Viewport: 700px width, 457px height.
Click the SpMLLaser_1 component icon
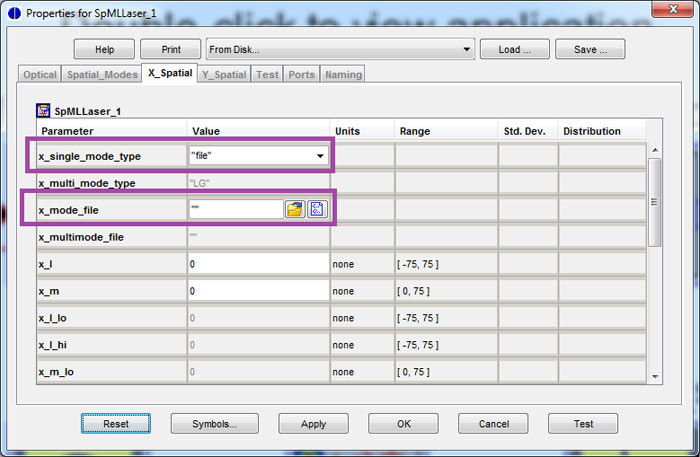click(x=43, y=111)
